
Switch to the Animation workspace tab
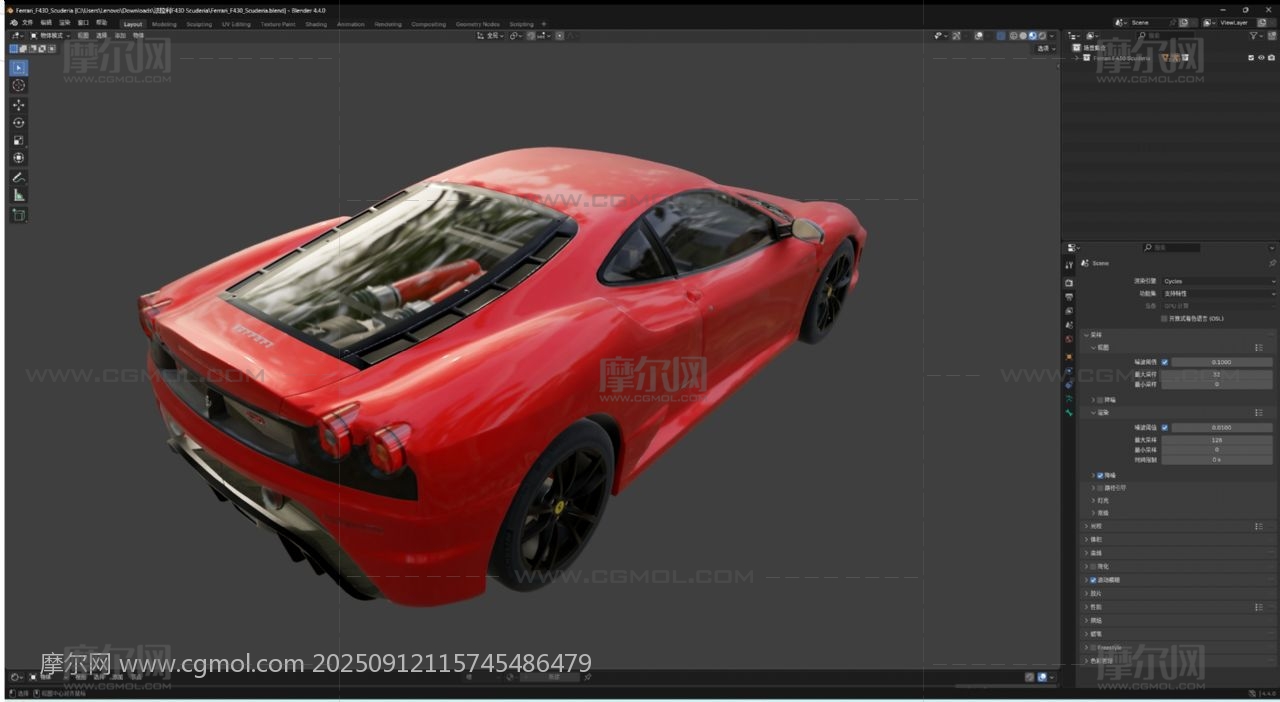coord(351,24)
